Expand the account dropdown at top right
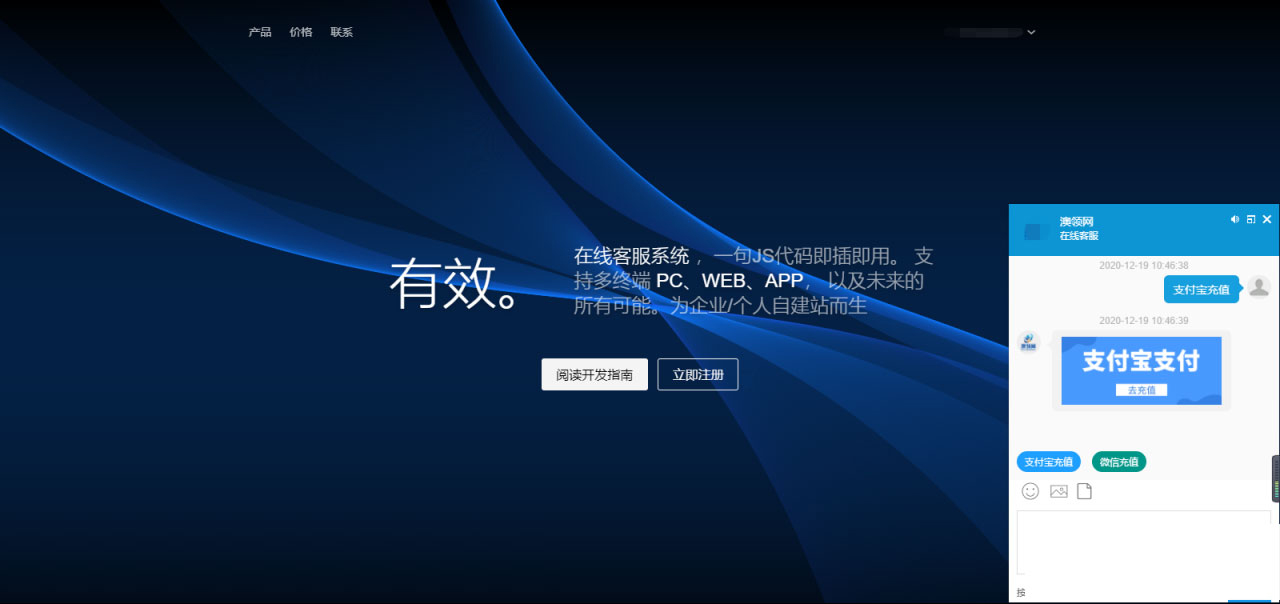1280x604 pixels. click(x=1030, y=32)
